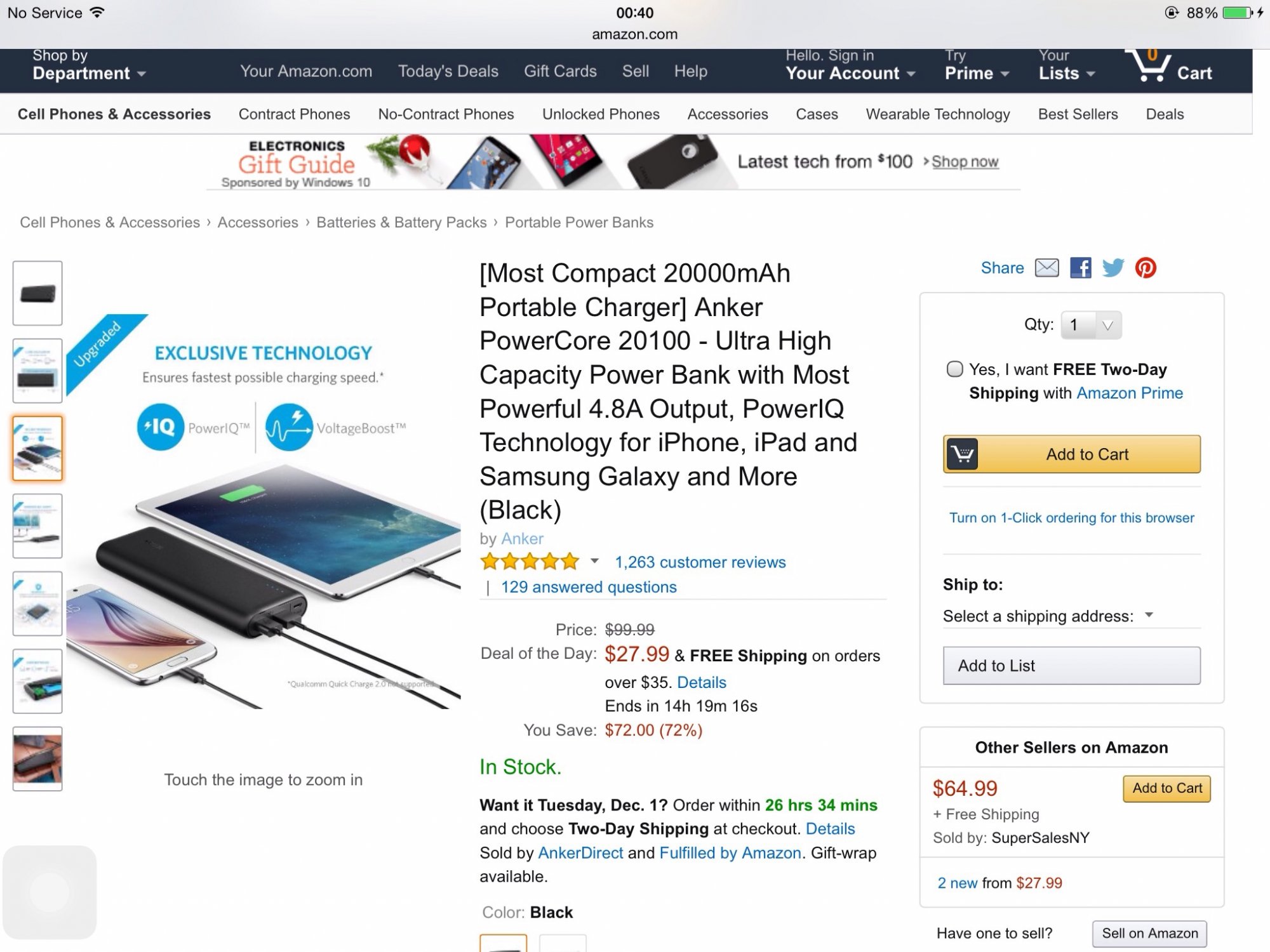Share the product via the Twitter icon
Image resolution: width=1270 pixels, height=952 pixels.
(x=1113, y=268)
